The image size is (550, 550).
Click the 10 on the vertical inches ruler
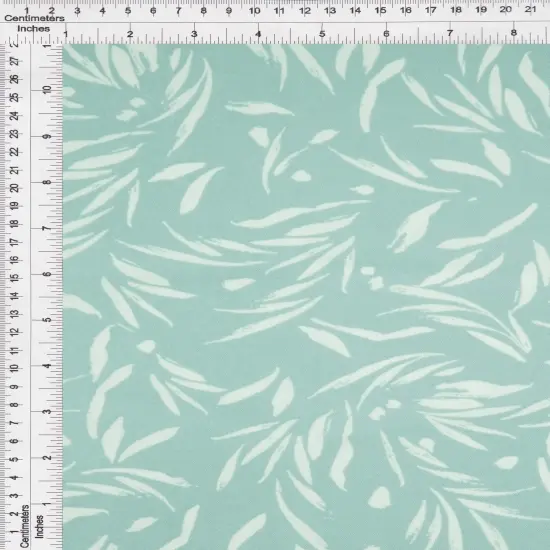(47, 90)
